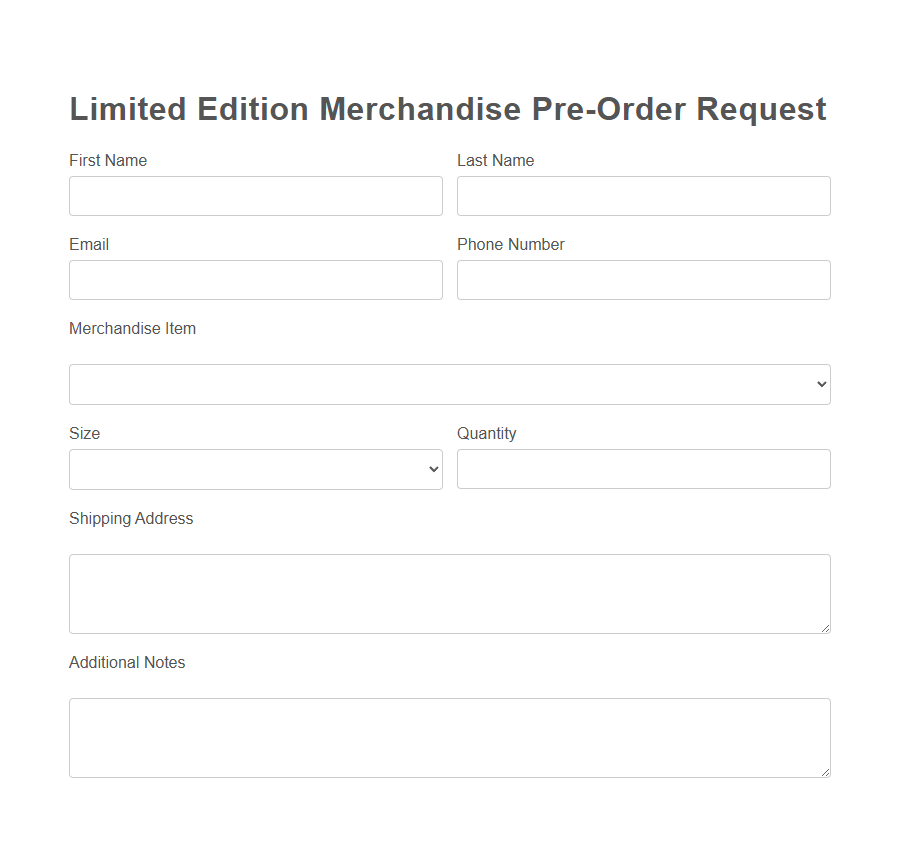Focus the Phone Number input field
Image resolution: width=900 pixels, height=842 pixels.
(x=643, y=280)
